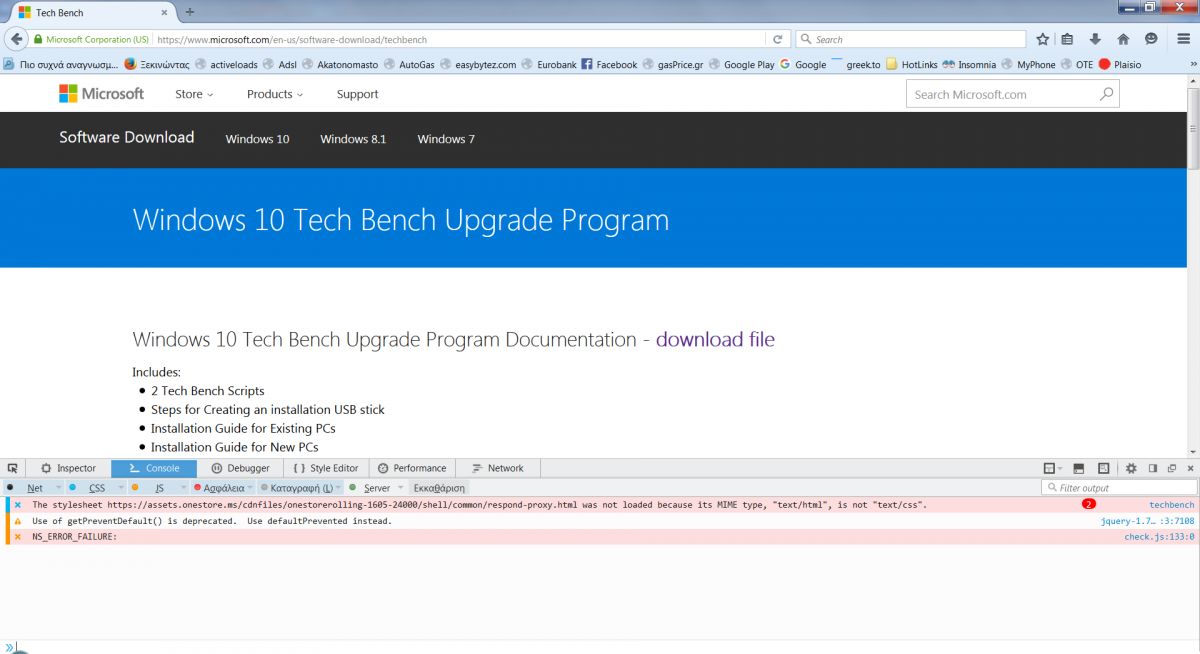Expand the Store dropdown in Microsoft header
Image resolution: width=1200 pixels, height=654 pixels.
194,94
